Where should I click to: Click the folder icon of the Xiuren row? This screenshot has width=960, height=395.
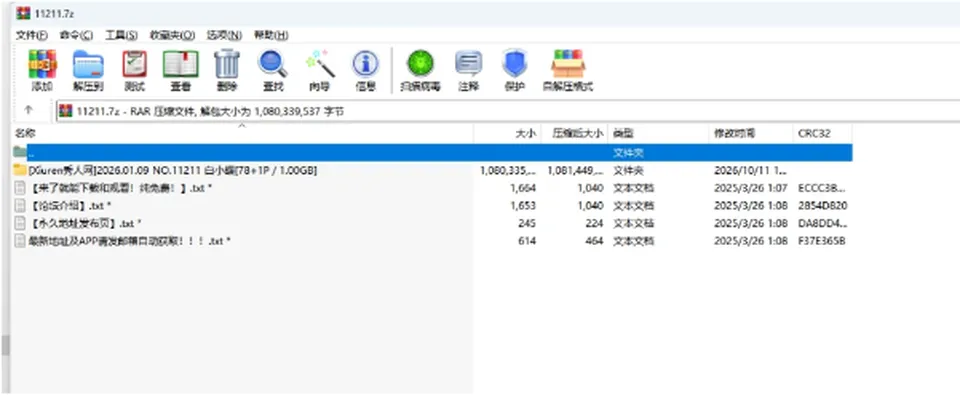[x=20, y=170]
